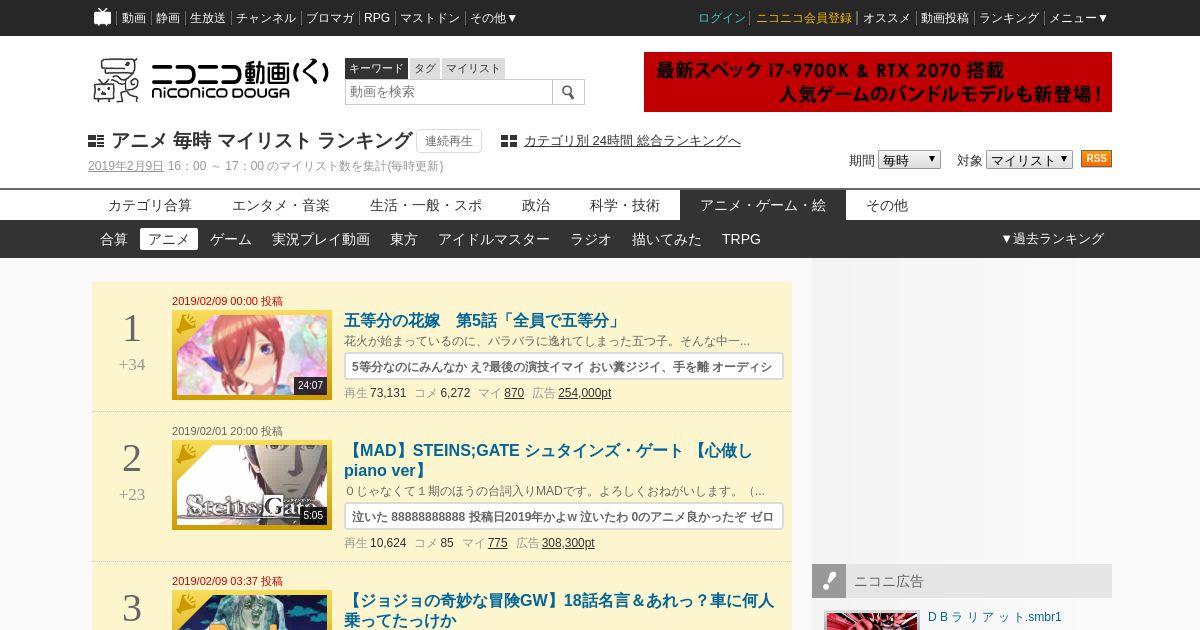The image size is (1200, 630).
Task: Open 動画 in top navigation
Action: [x=134, y=18]
